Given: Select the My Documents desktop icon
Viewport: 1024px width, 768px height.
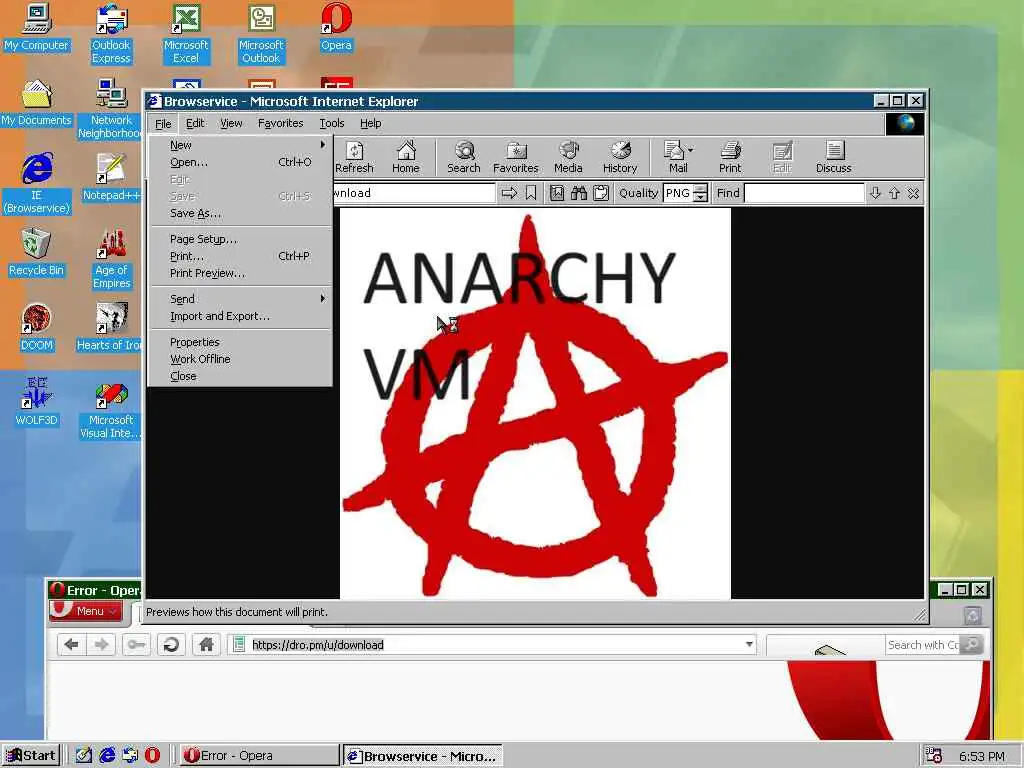Looking at the screenshot, I should (x=36, y=103).
